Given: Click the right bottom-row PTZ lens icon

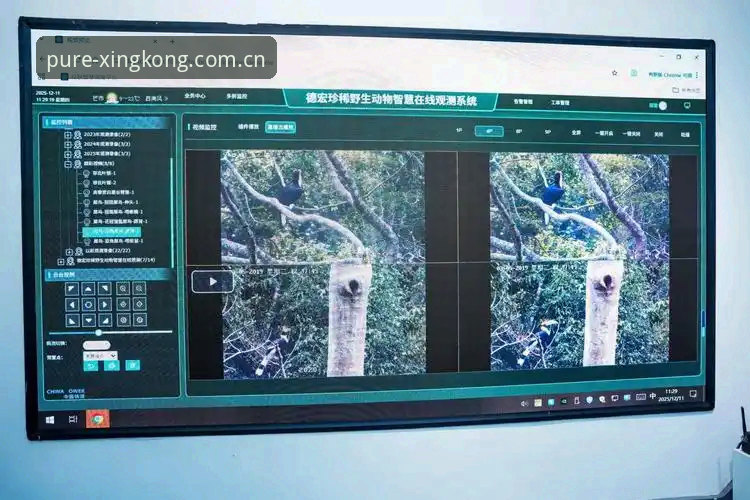Looking at the screenshot, I should [x=139, y=320].
